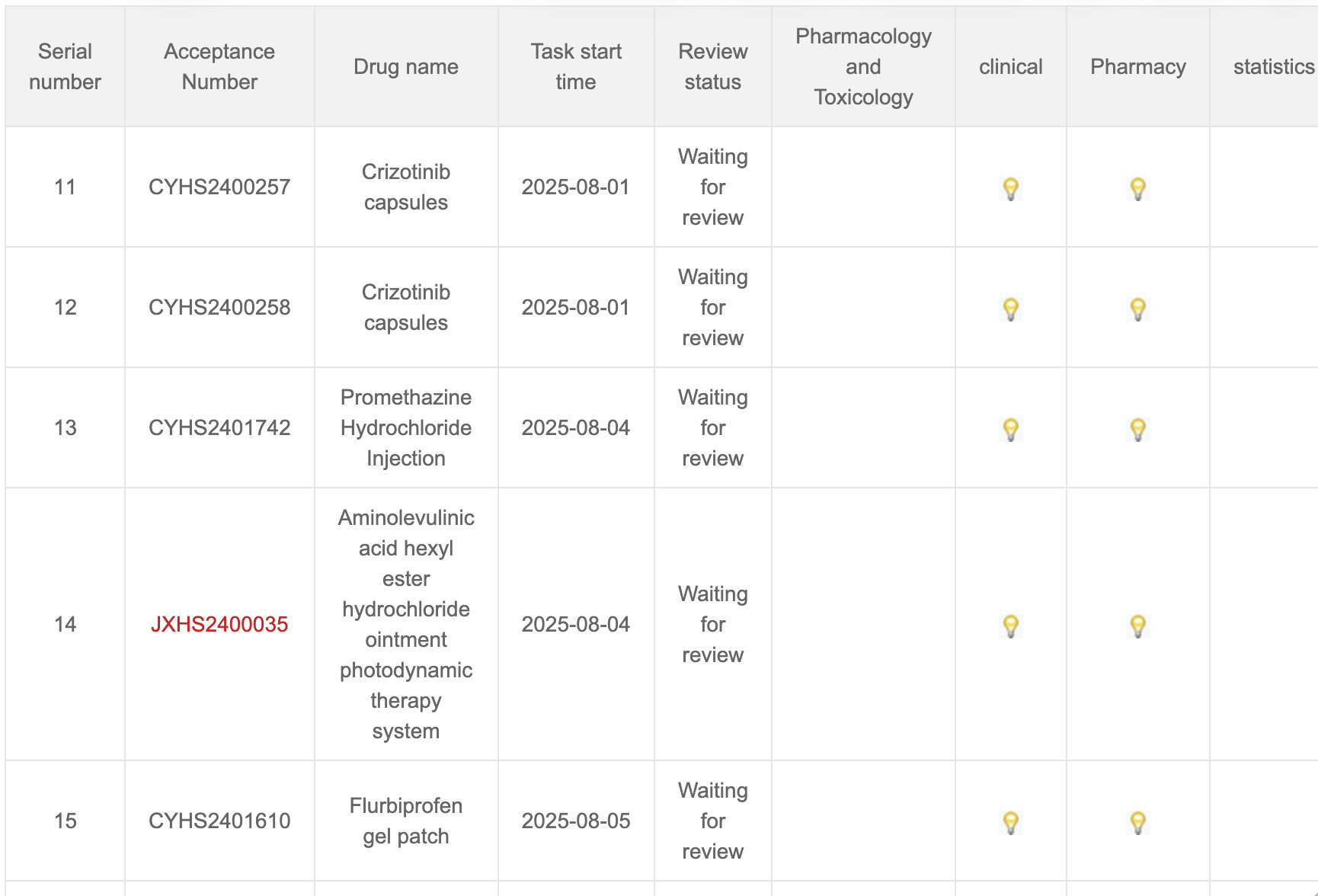Click Pharmacy lightbulb for JXHS2400035 row
Image resolution: width=1318 pixels, height=896 pixels.
pyautogui.click(x=1137, y=626)
